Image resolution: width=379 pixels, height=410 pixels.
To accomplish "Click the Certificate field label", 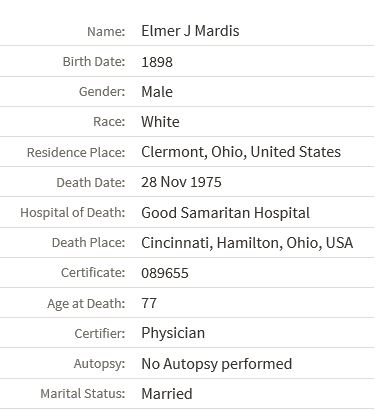I will pyautogui.click(x=93, y=273).
